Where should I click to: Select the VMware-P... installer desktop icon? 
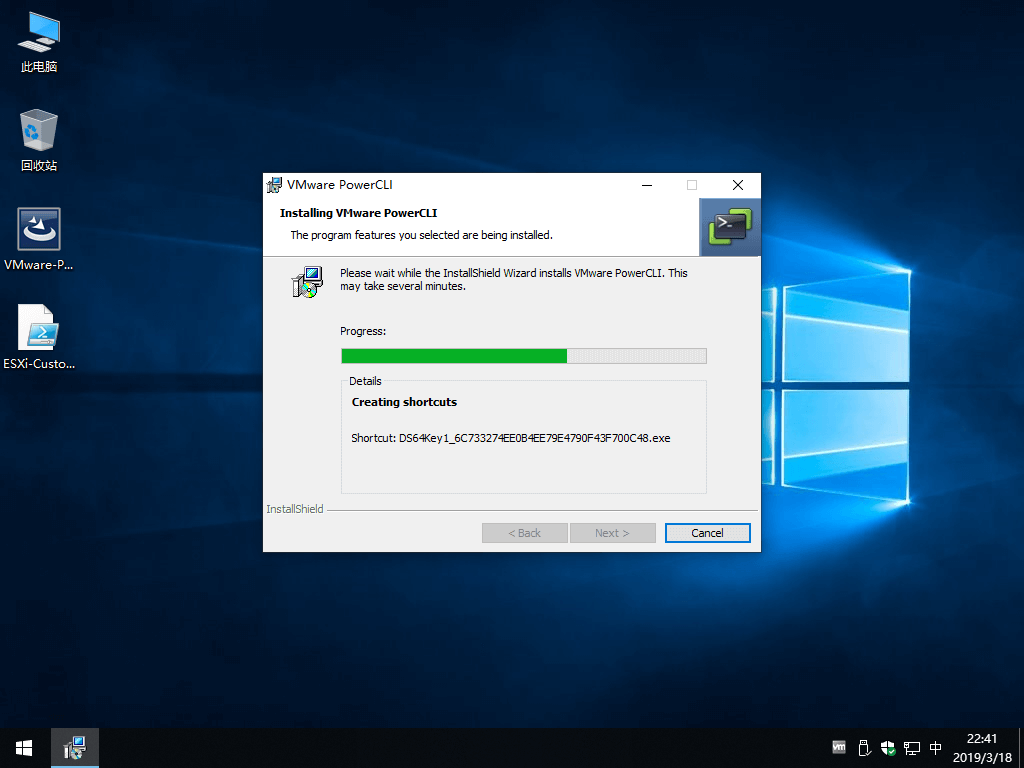point(39,238)
